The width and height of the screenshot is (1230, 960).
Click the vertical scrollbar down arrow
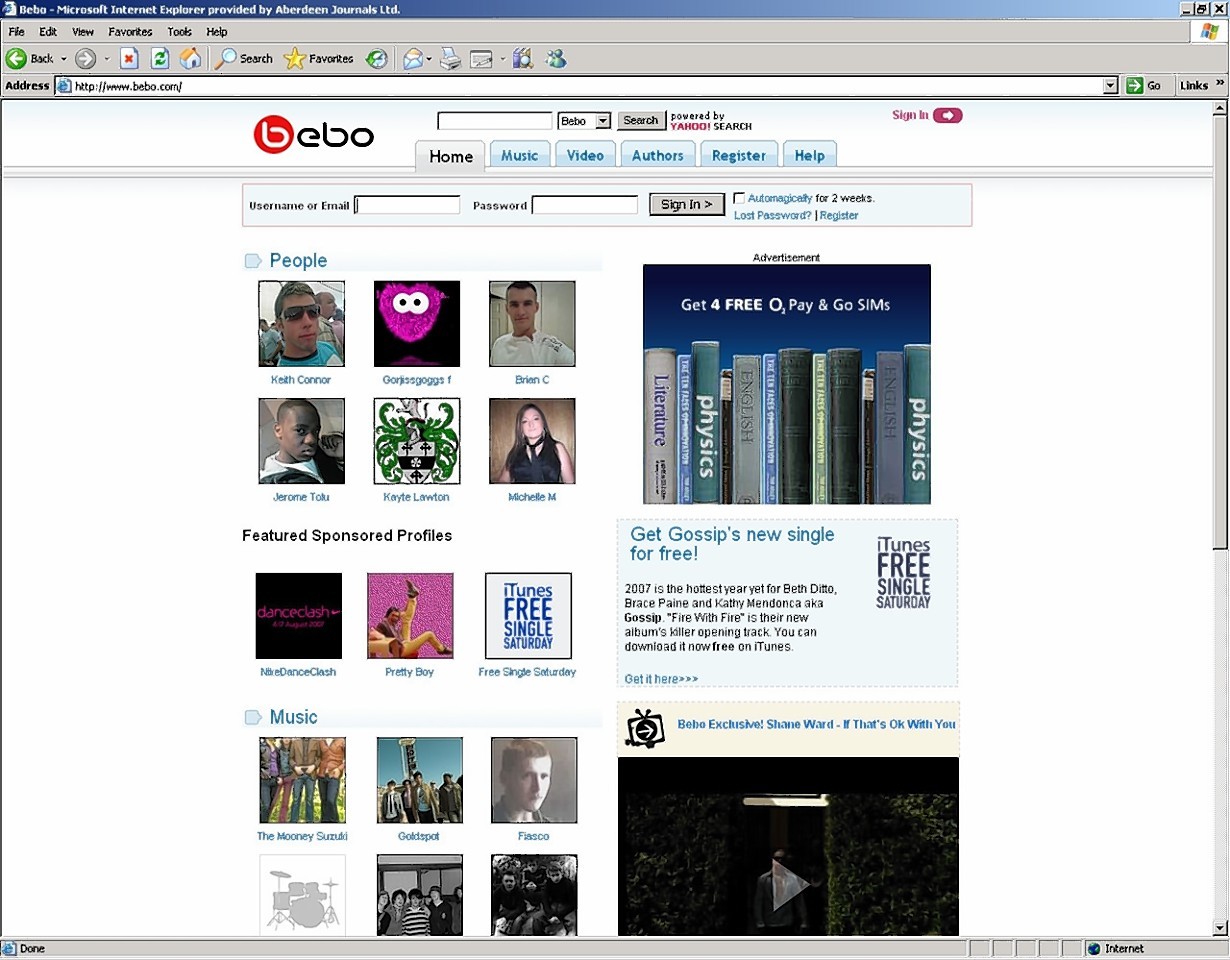coord(1221,928)
